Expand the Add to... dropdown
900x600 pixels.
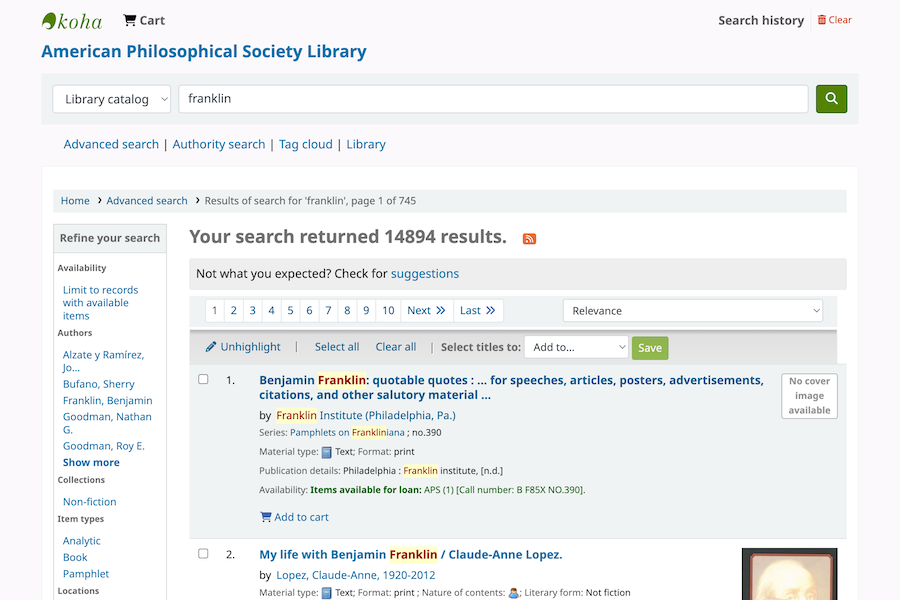(x=576, y=347)
